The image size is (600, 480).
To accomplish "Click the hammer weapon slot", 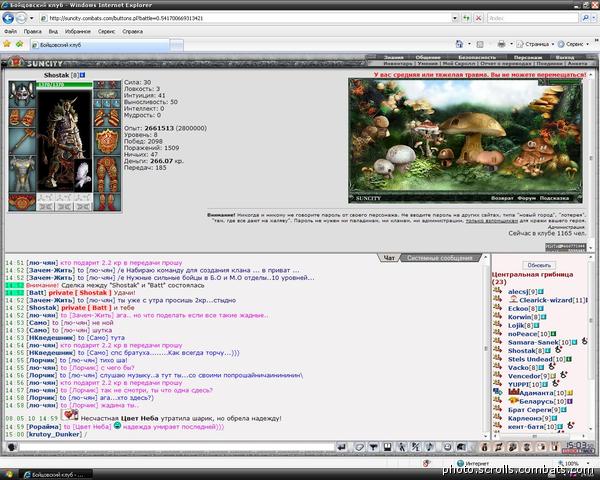I will tap(22, 141).
